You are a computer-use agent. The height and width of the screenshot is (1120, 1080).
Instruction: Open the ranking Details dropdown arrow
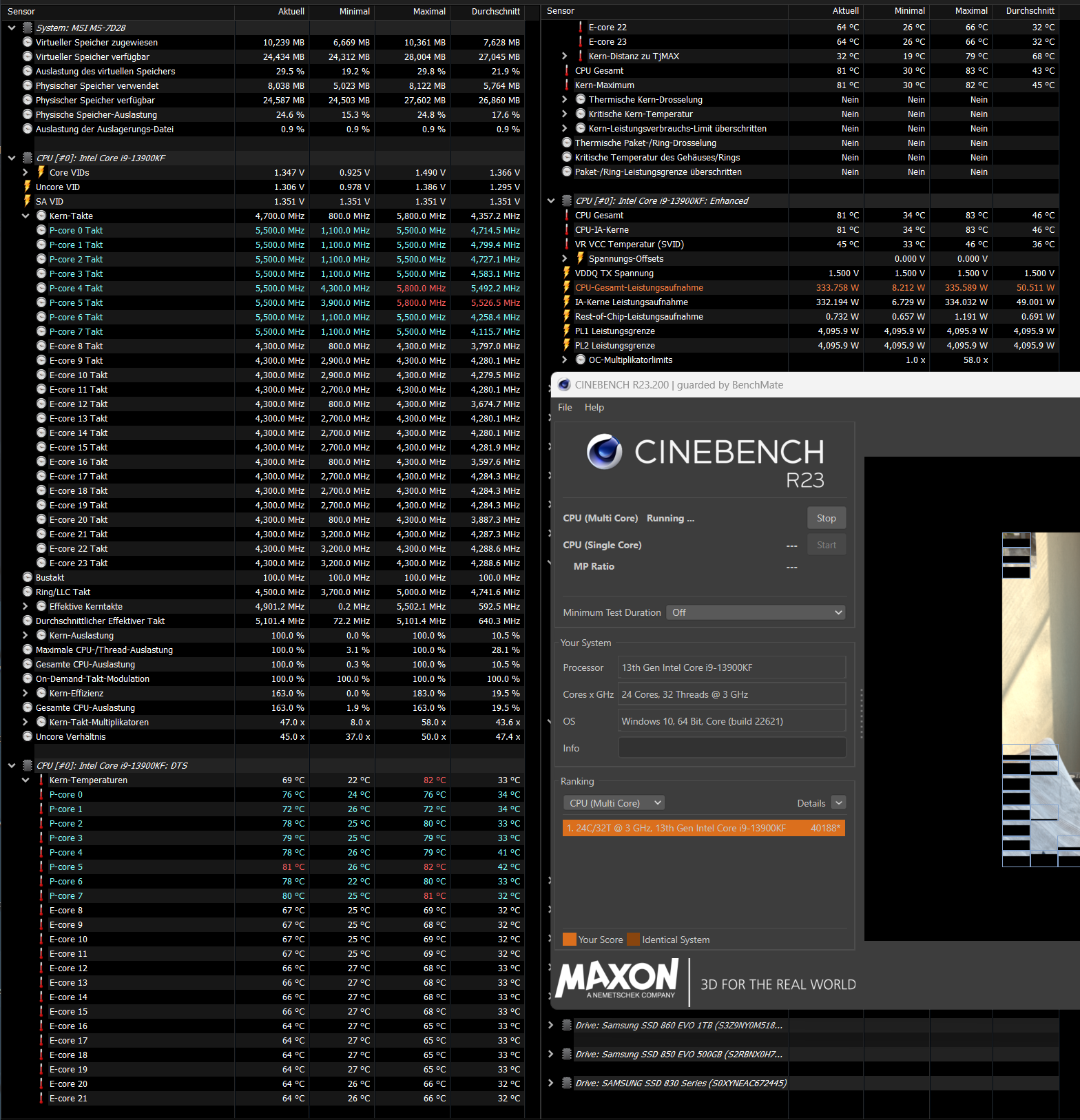838,803
